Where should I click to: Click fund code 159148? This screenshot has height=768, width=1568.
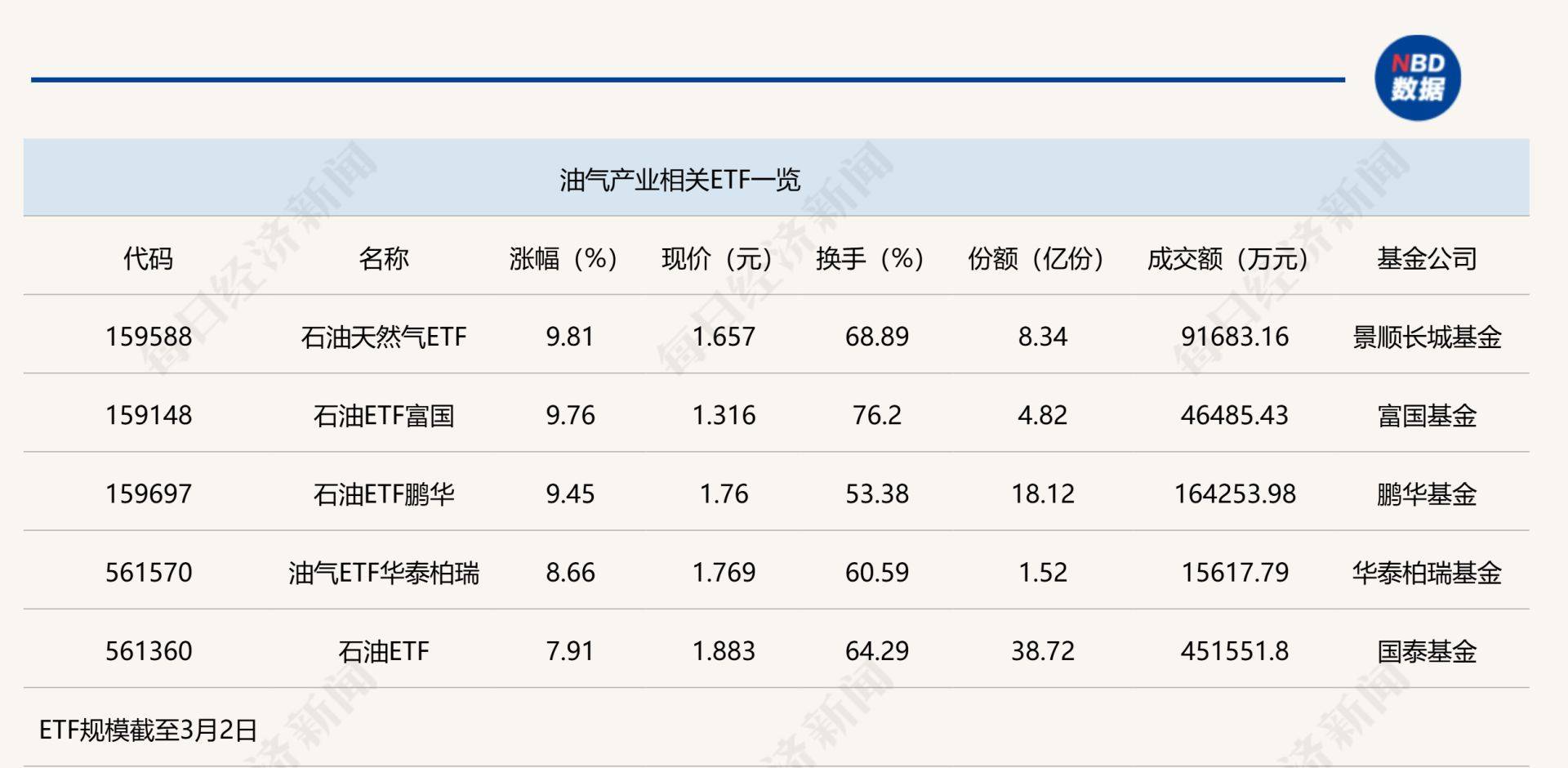coord(149,415)
